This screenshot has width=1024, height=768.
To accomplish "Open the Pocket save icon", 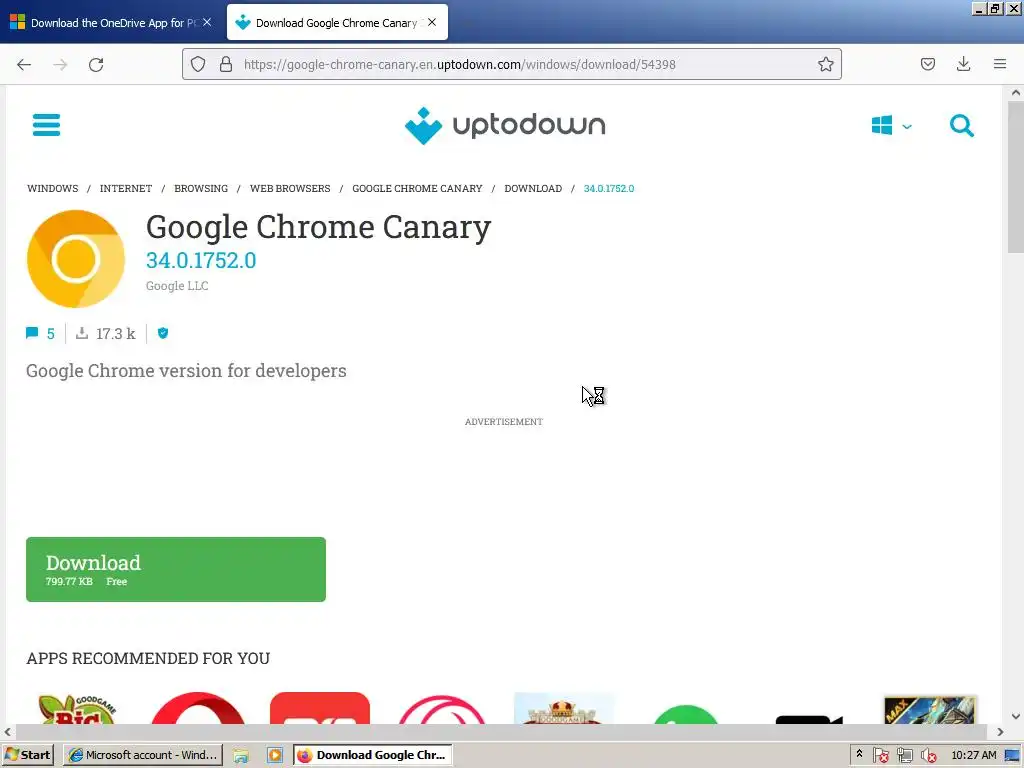I will (x=927, y=64).
